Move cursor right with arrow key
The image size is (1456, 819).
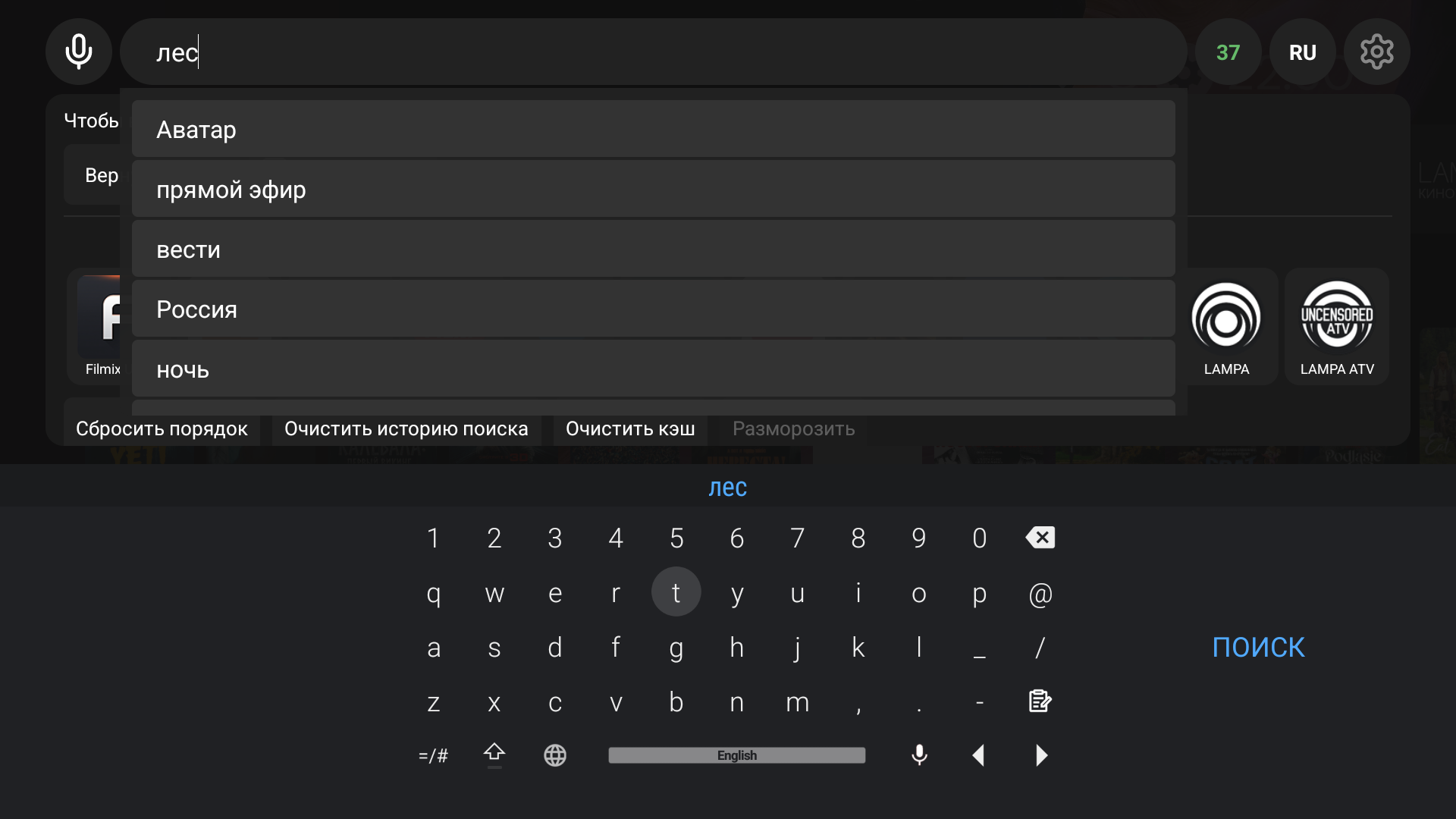point(1041,755)
